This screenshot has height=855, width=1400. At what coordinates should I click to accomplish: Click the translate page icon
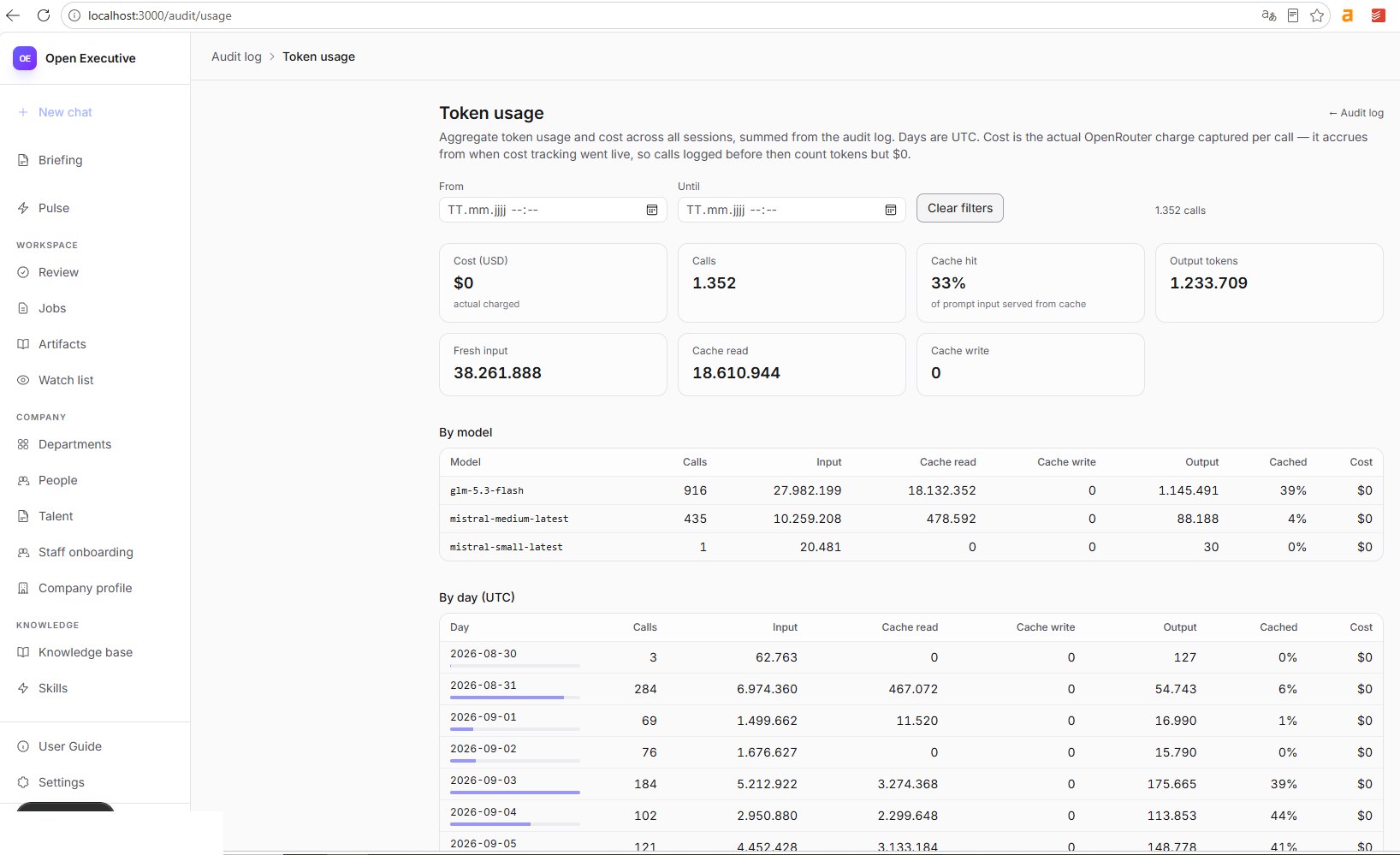(1269, 15)
